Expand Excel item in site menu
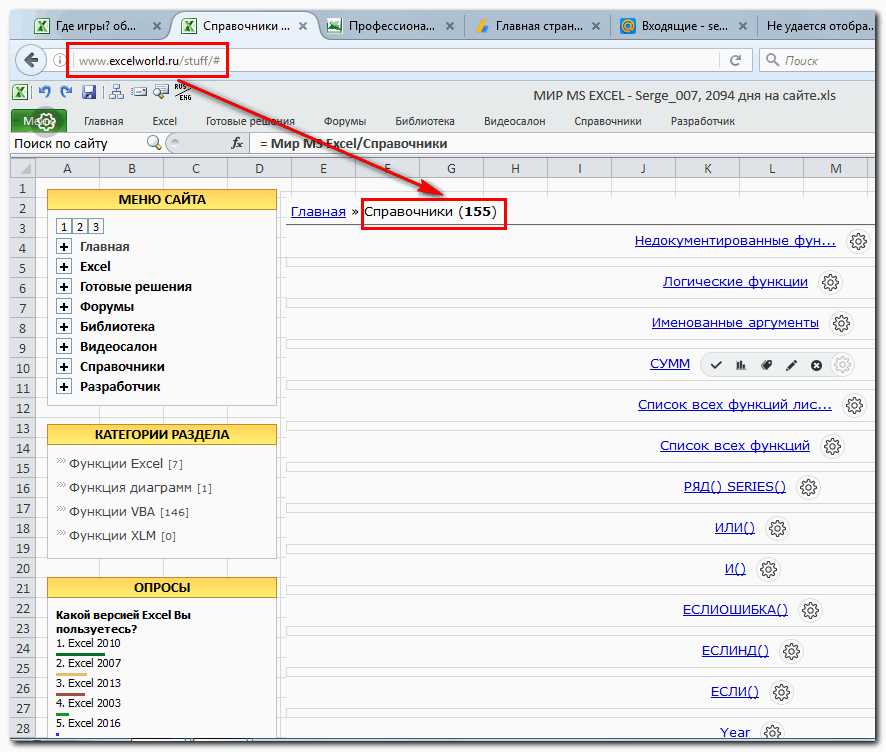This screenshot has width=886, height=752. 64,267
